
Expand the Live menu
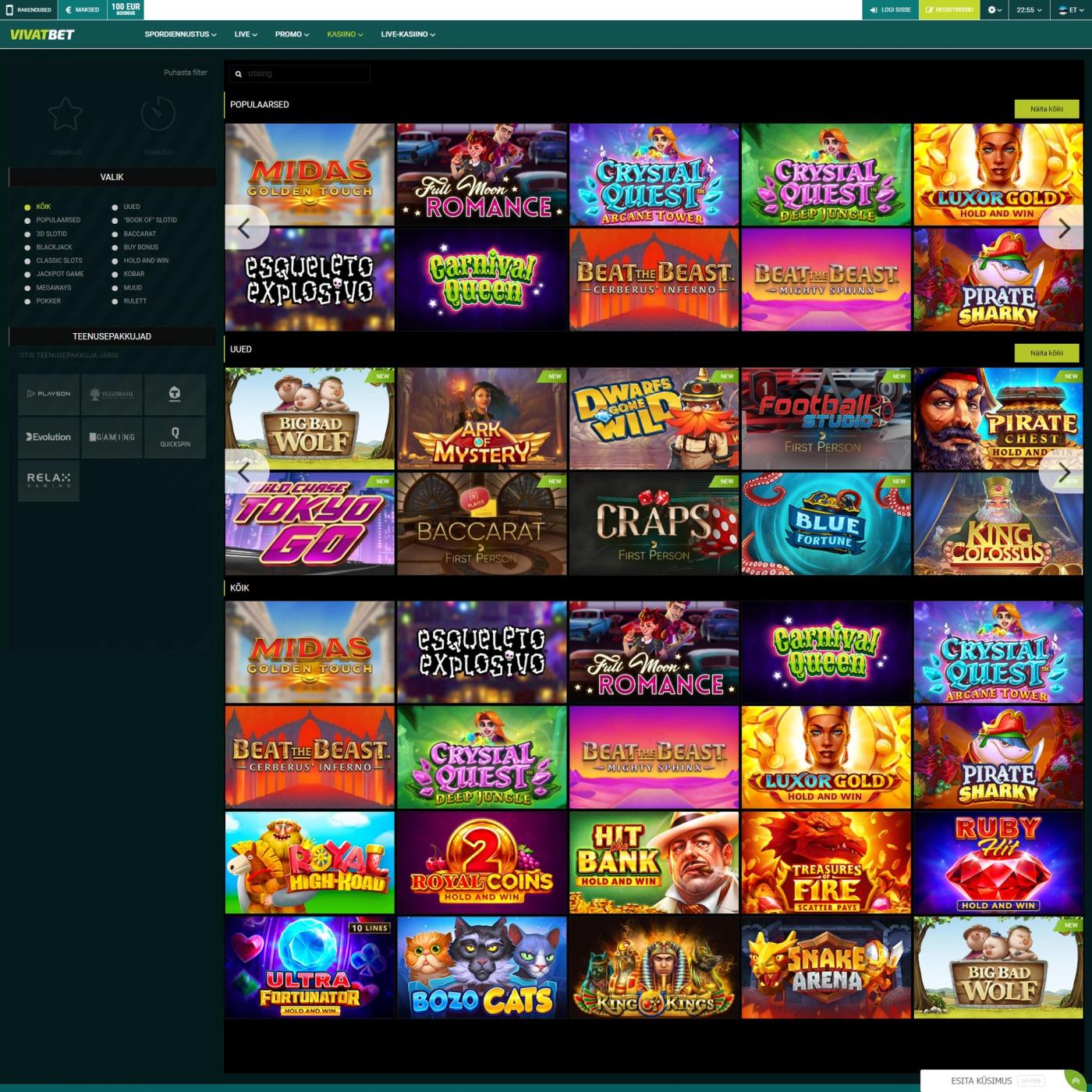click(246, 34)
